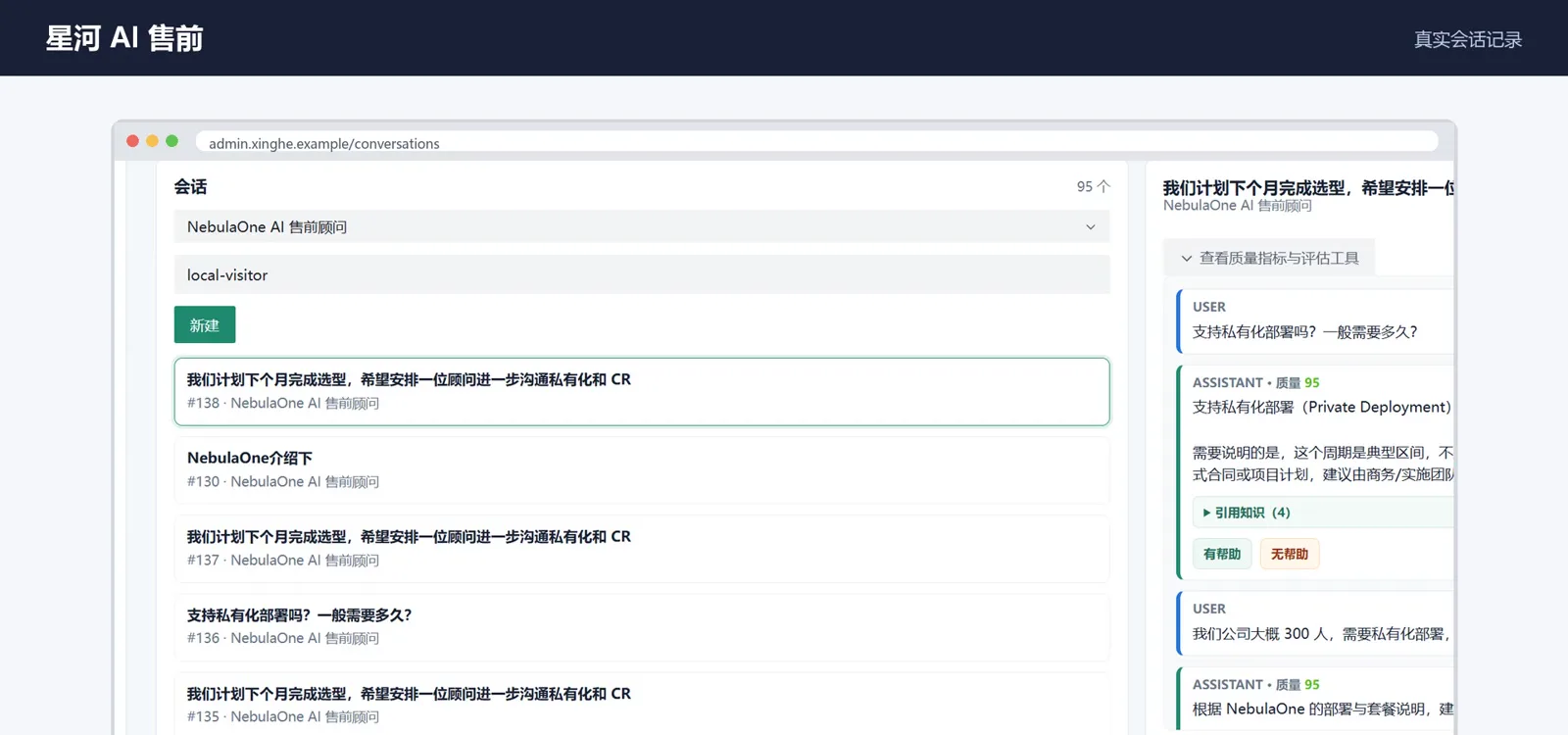Open the NebulaOne AI 售前顾问 dropdown

pyautogui.click(x=642, y=226)
